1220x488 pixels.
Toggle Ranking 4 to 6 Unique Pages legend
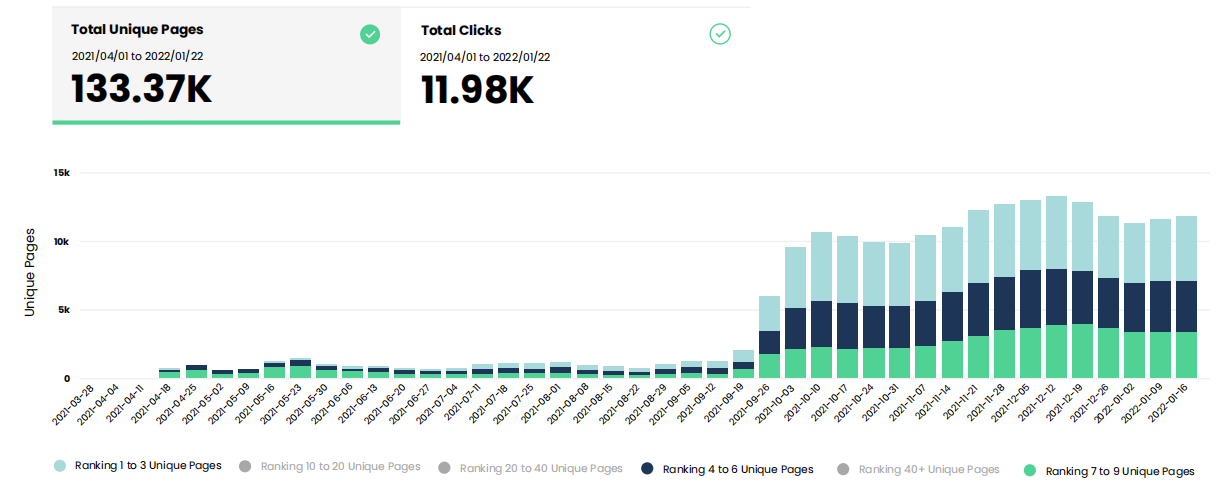coord(727,468)
